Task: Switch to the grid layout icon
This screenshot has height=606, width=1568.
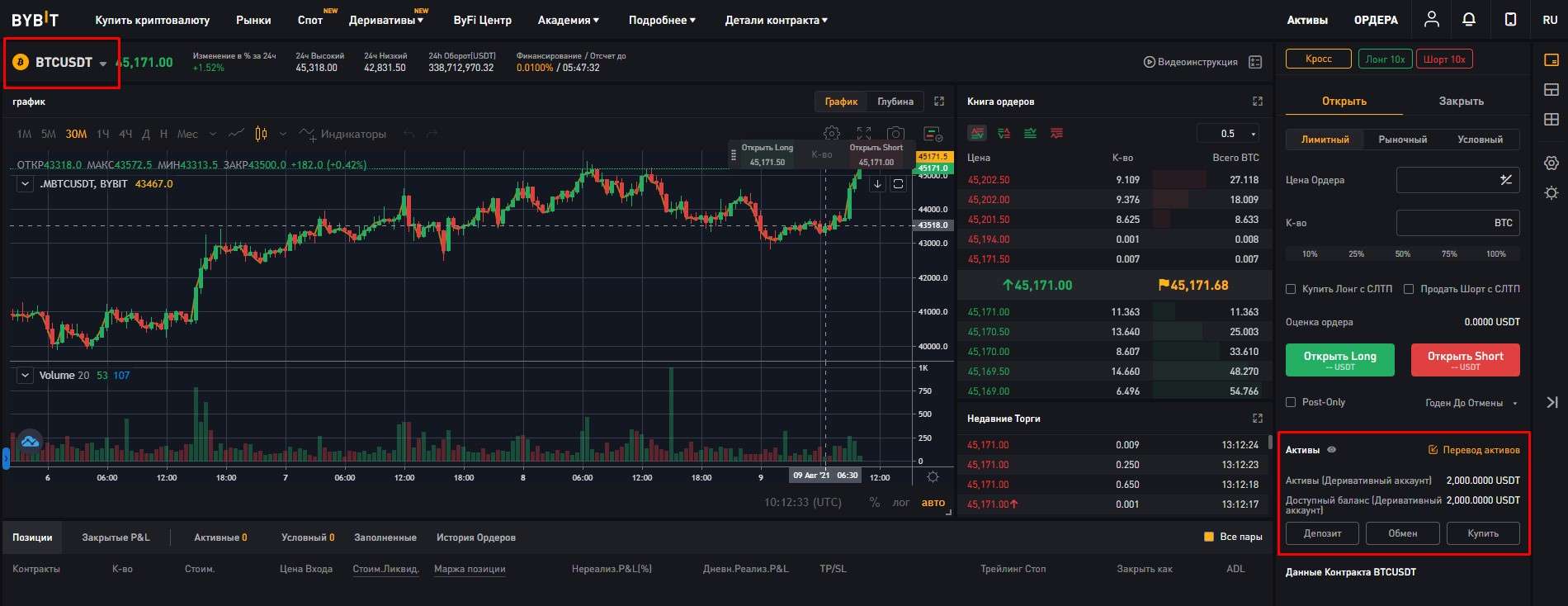Action: (1551, 119)
